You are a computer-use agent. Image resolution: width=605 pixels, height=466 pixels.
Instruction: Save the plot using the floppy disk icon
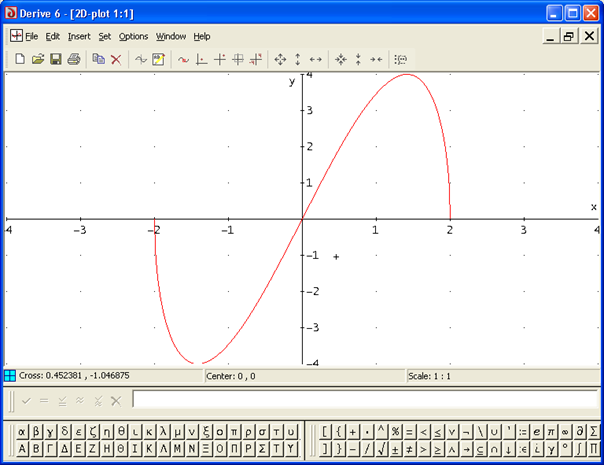[x=56, y=60]
